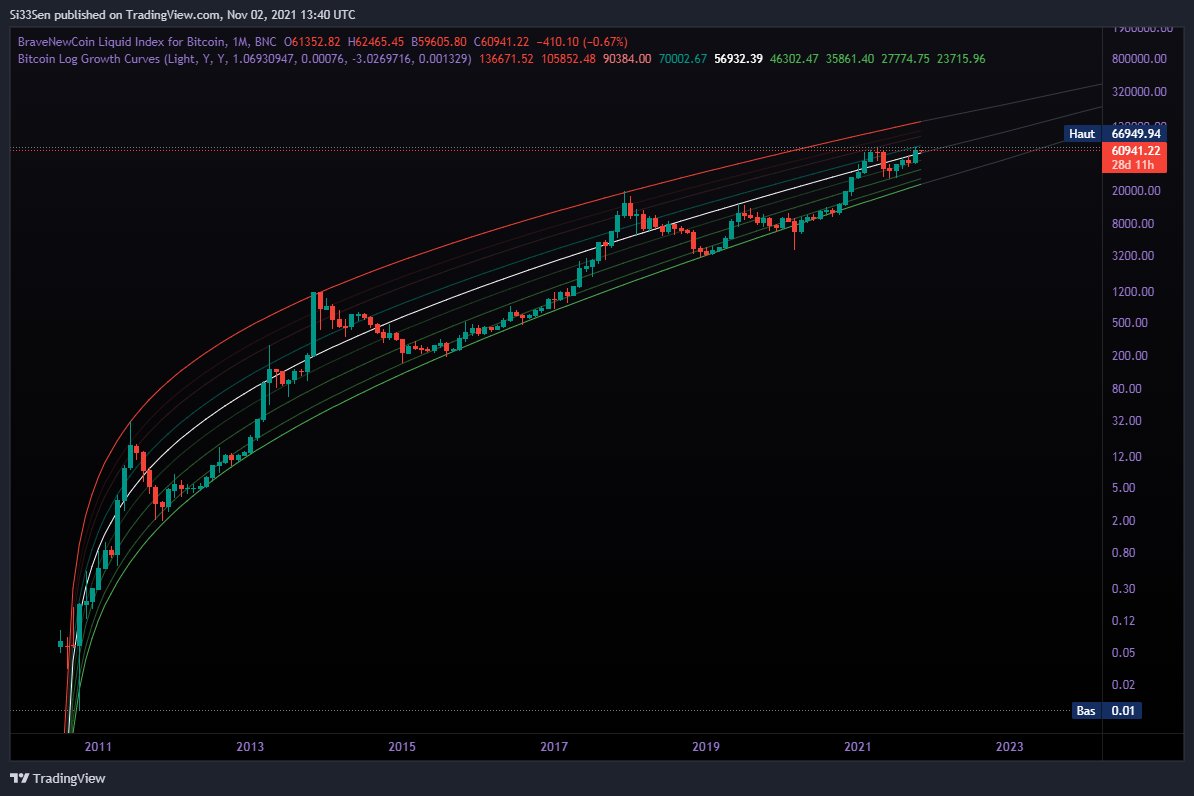Click indicator value 105852.48
Image resolution: width=1194 pixels, height=796 pixels.
tap(568, 59)
